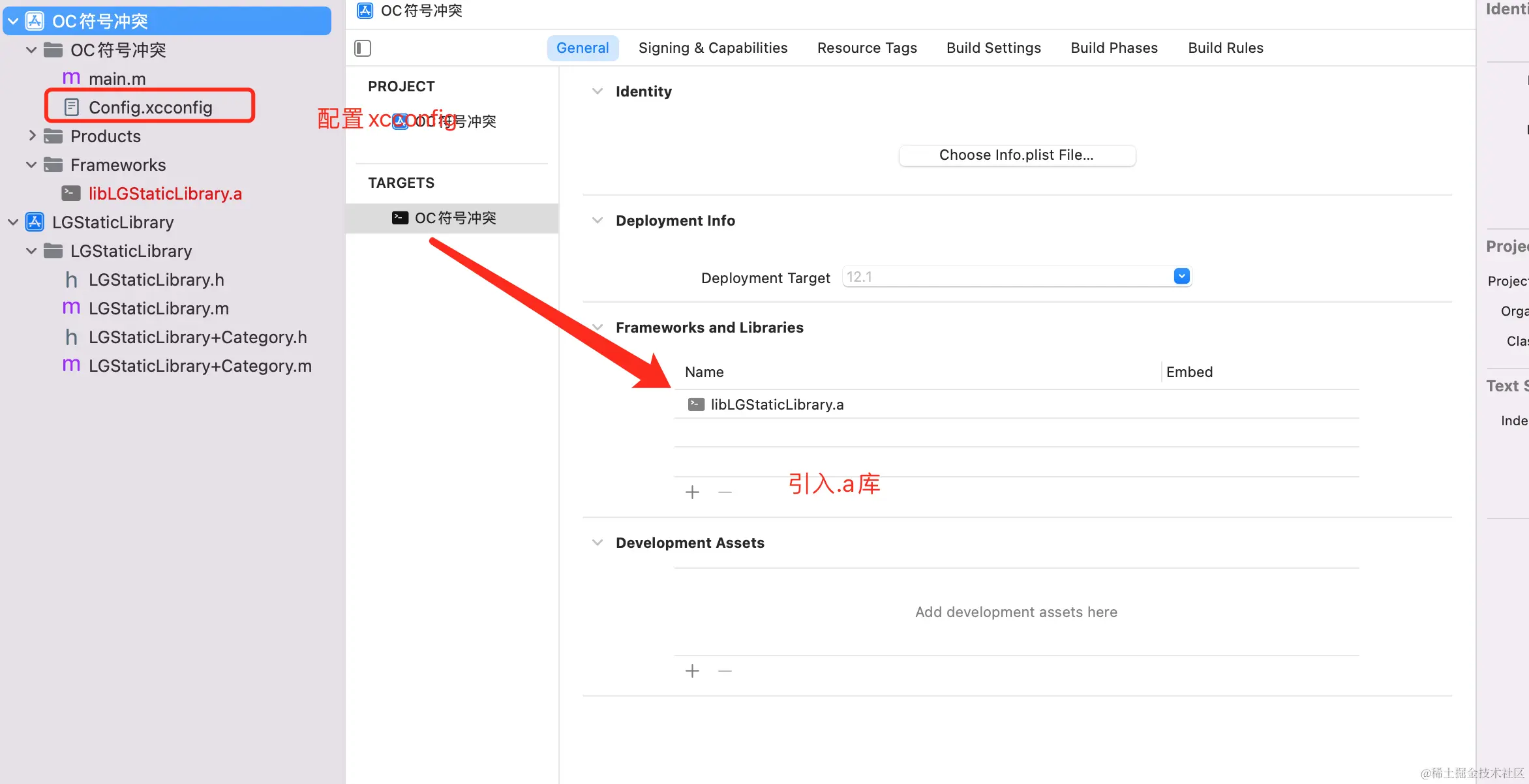This screenshot has height=784, width=1529.
Task: Select LGStaticLibrary+Category.h header file
Action: coord(197,337)
